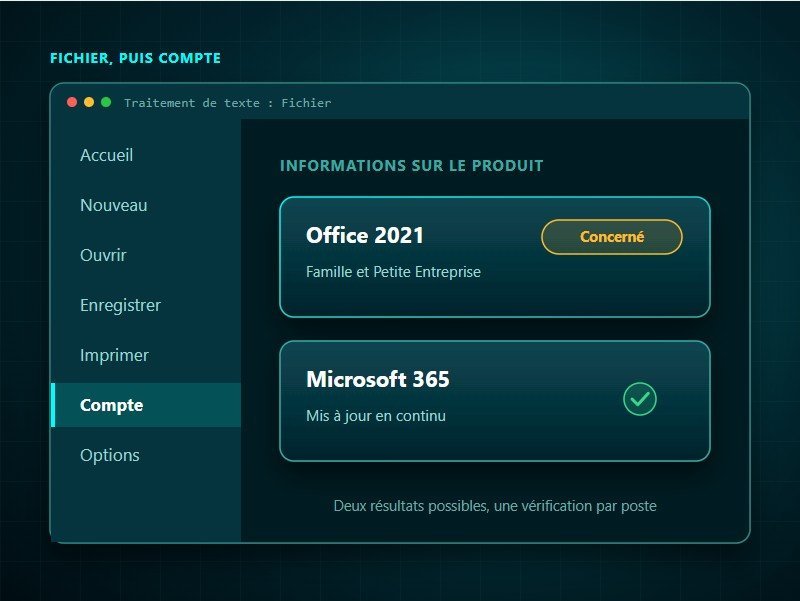Click Enregistrer in the sidebar
The image size is (800, 601).
(x=146, y=305)
